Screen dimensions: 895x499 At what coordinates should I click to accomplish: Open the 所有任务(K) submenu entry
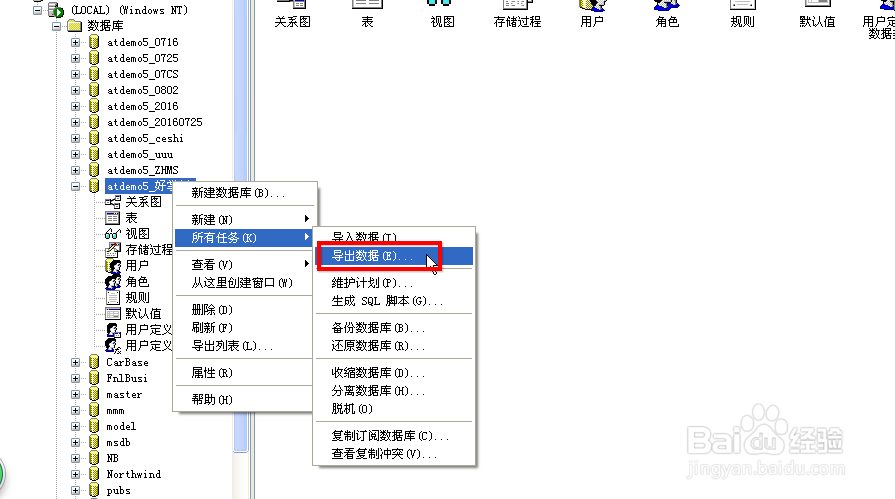point(244,238)
